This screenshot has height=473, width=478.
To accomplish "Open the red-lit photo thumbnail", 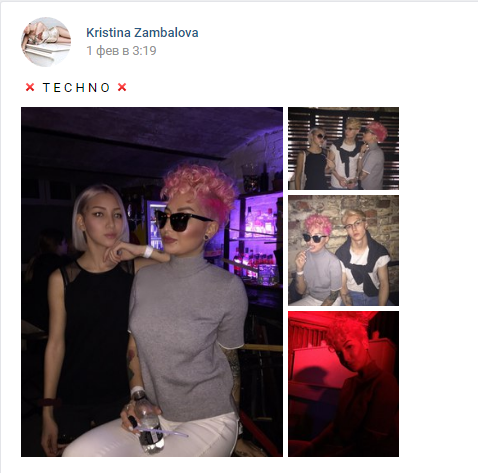I will 343,384.
